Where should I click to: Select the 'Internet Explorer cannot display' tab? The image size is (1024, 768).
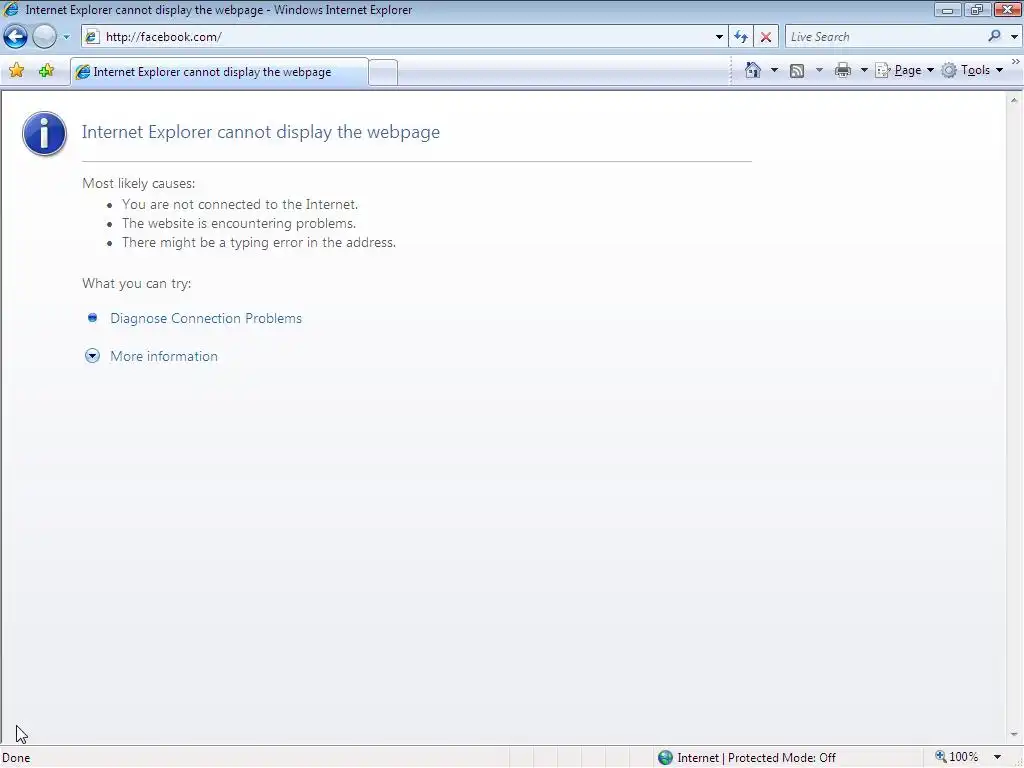(219, 72)
